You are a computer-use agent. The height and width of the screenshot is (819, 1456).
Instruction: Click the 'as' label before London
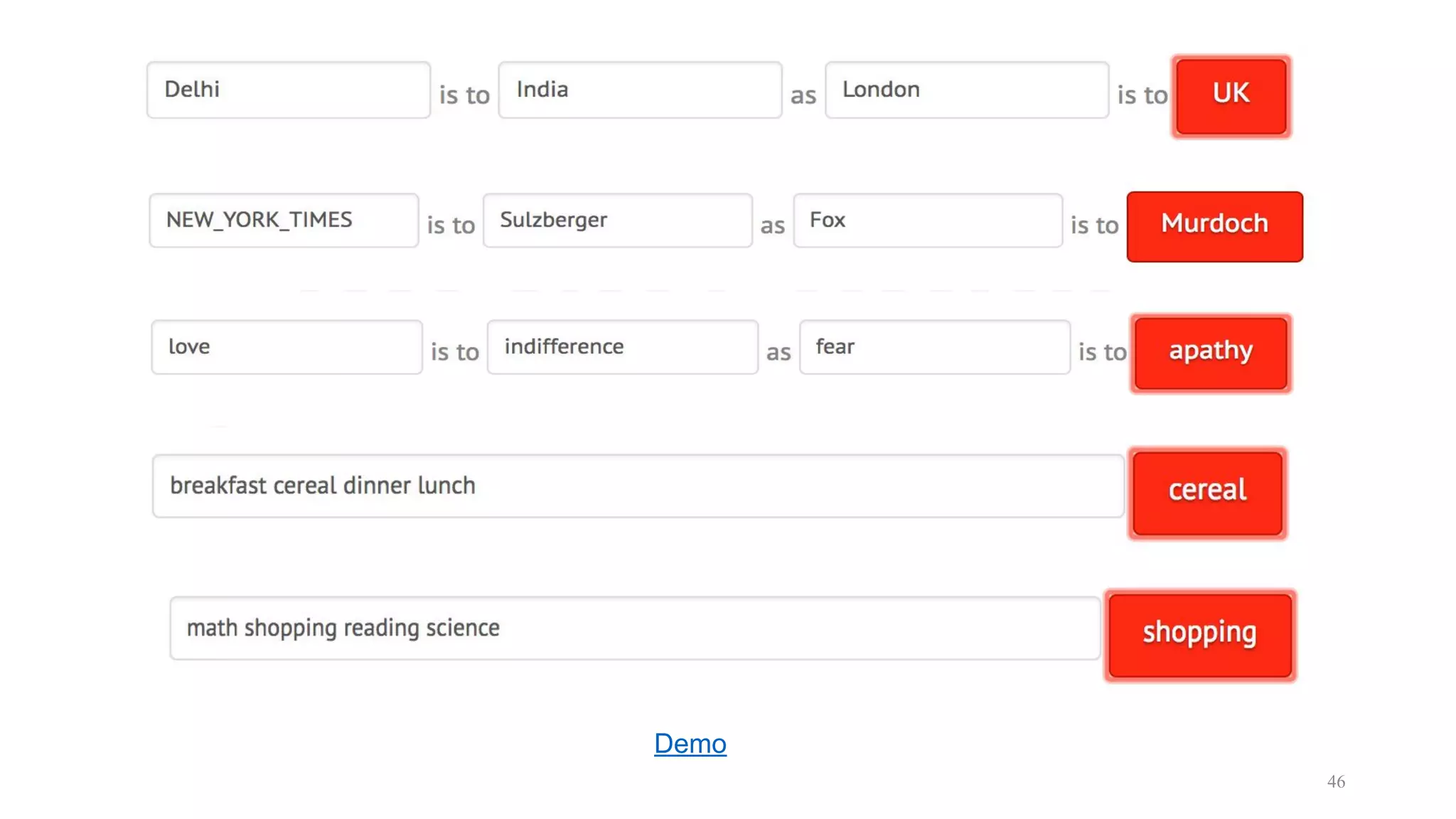803,95
